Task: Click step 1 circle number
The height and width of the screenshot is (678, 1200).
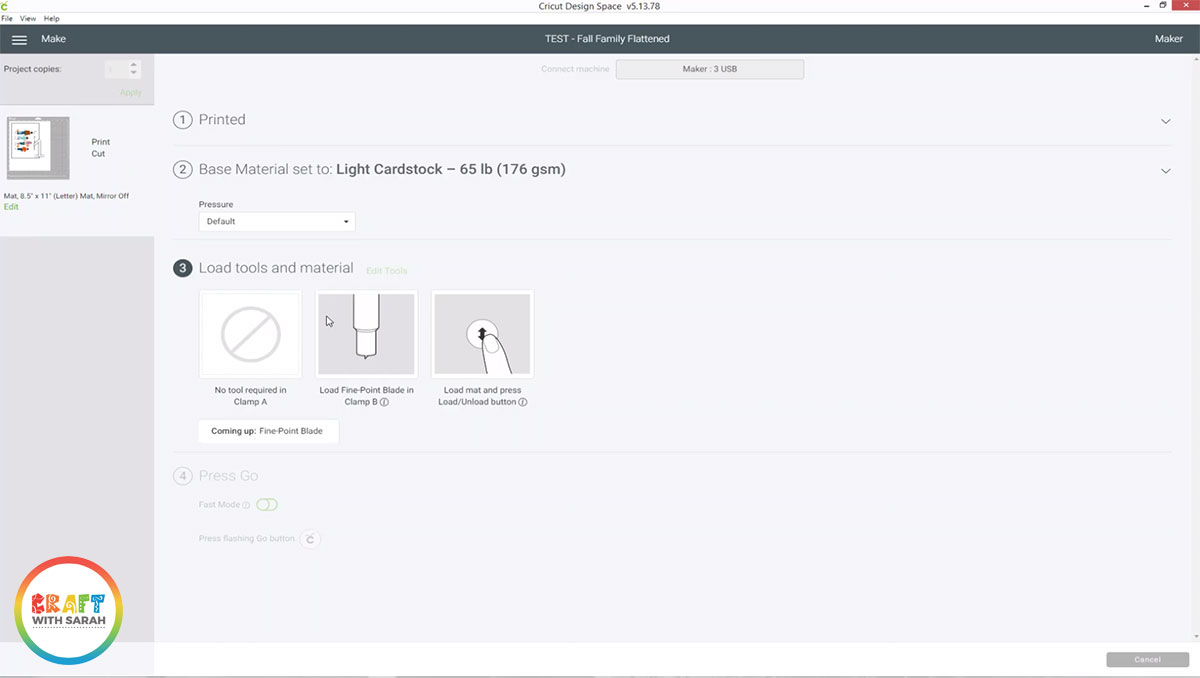Action: point(182,120)
